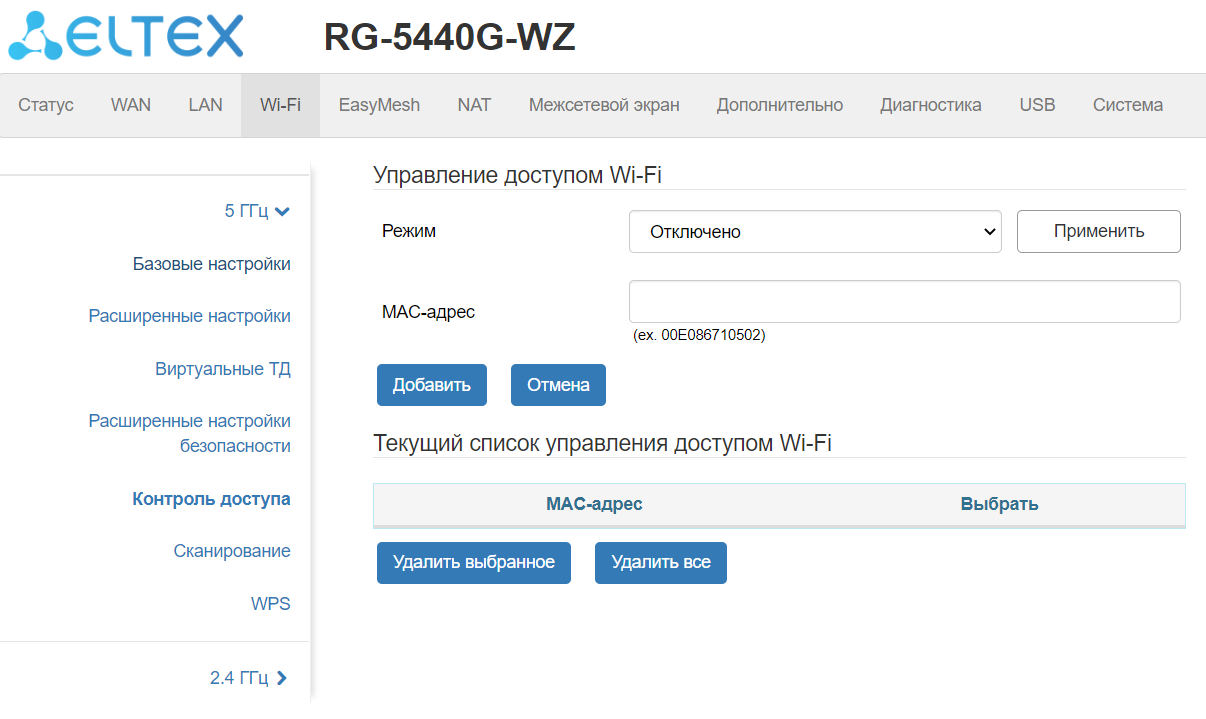Focus the MAC-адрес input field
The width and height of the screenshot is (1206, 719).
click(x=904, y=301)
